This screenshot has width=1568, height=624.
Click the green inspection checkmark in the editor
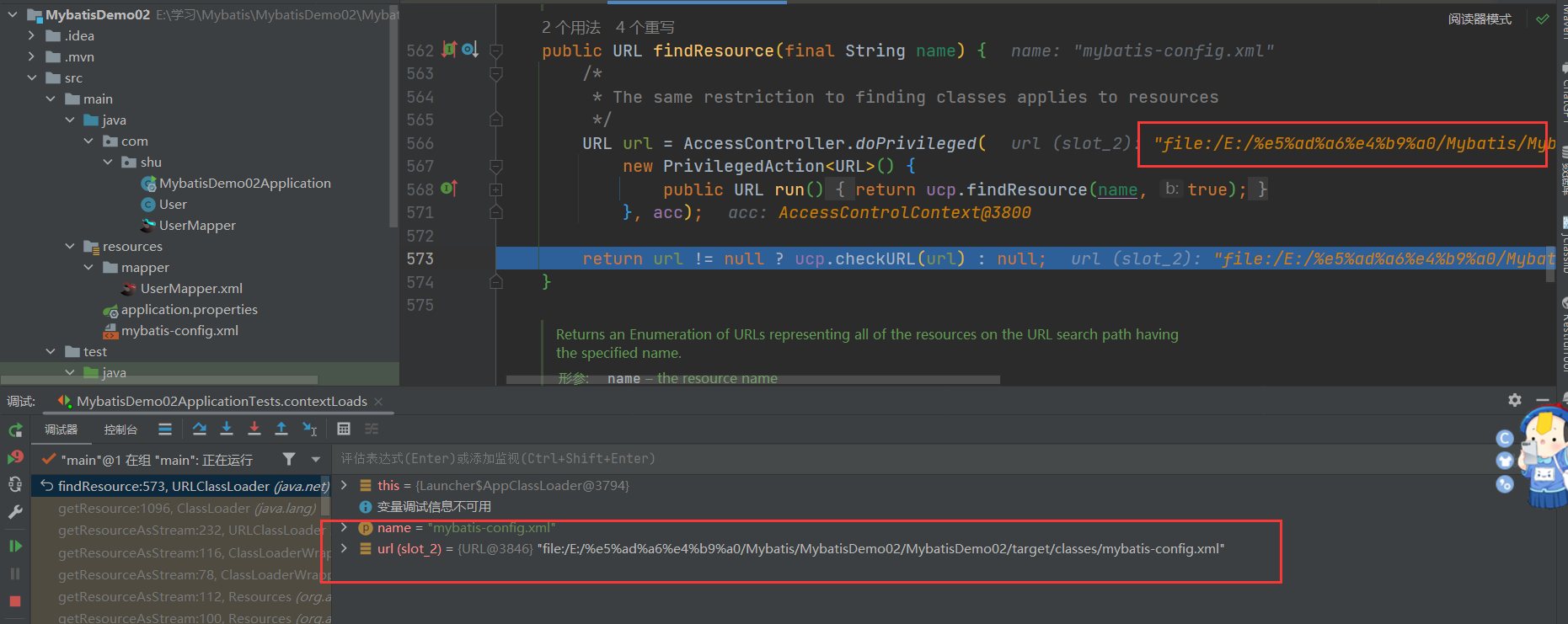pyautogui.click(x=1543, y=19)
